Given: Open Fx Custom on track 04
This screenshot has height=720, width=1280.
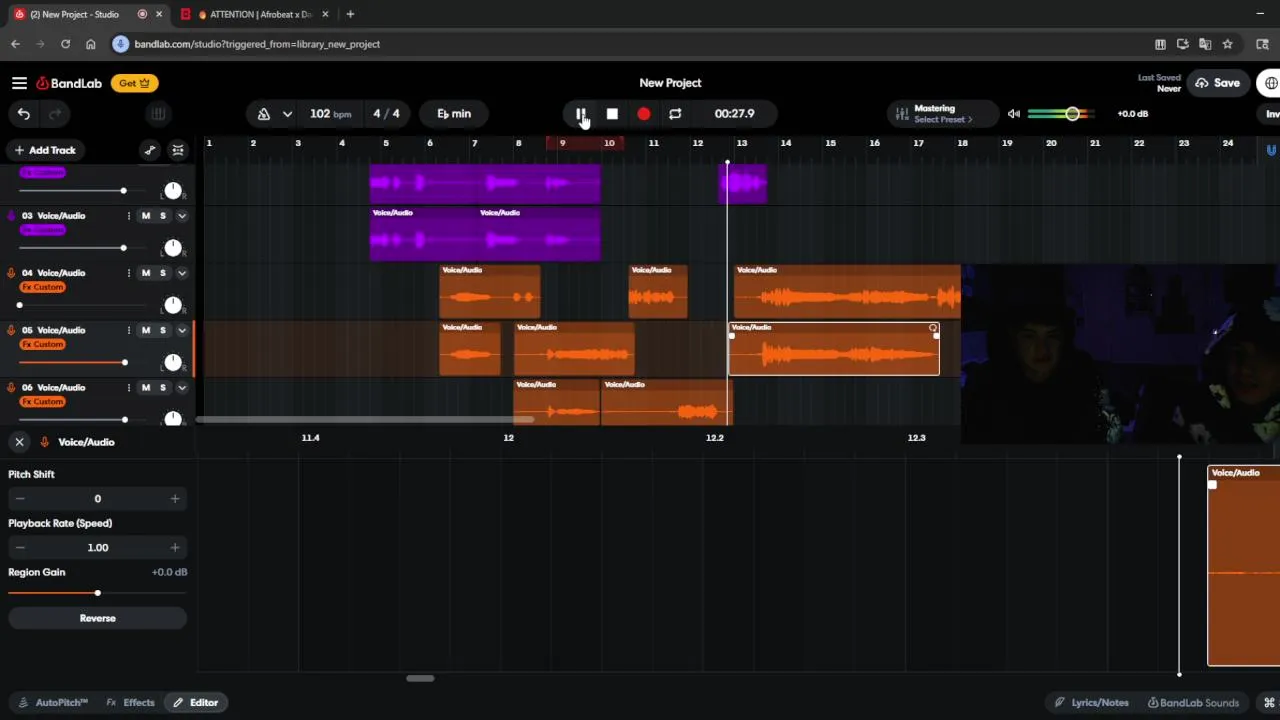Looking at the screenshot, I should click(43, 287).
